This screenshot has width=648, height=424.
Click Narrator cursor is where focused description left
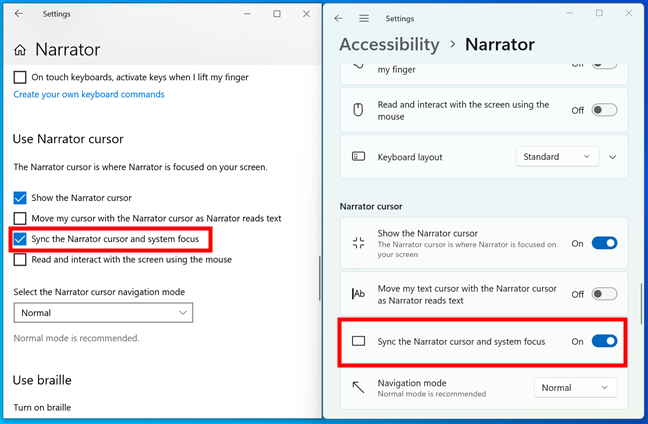[141, 167]
